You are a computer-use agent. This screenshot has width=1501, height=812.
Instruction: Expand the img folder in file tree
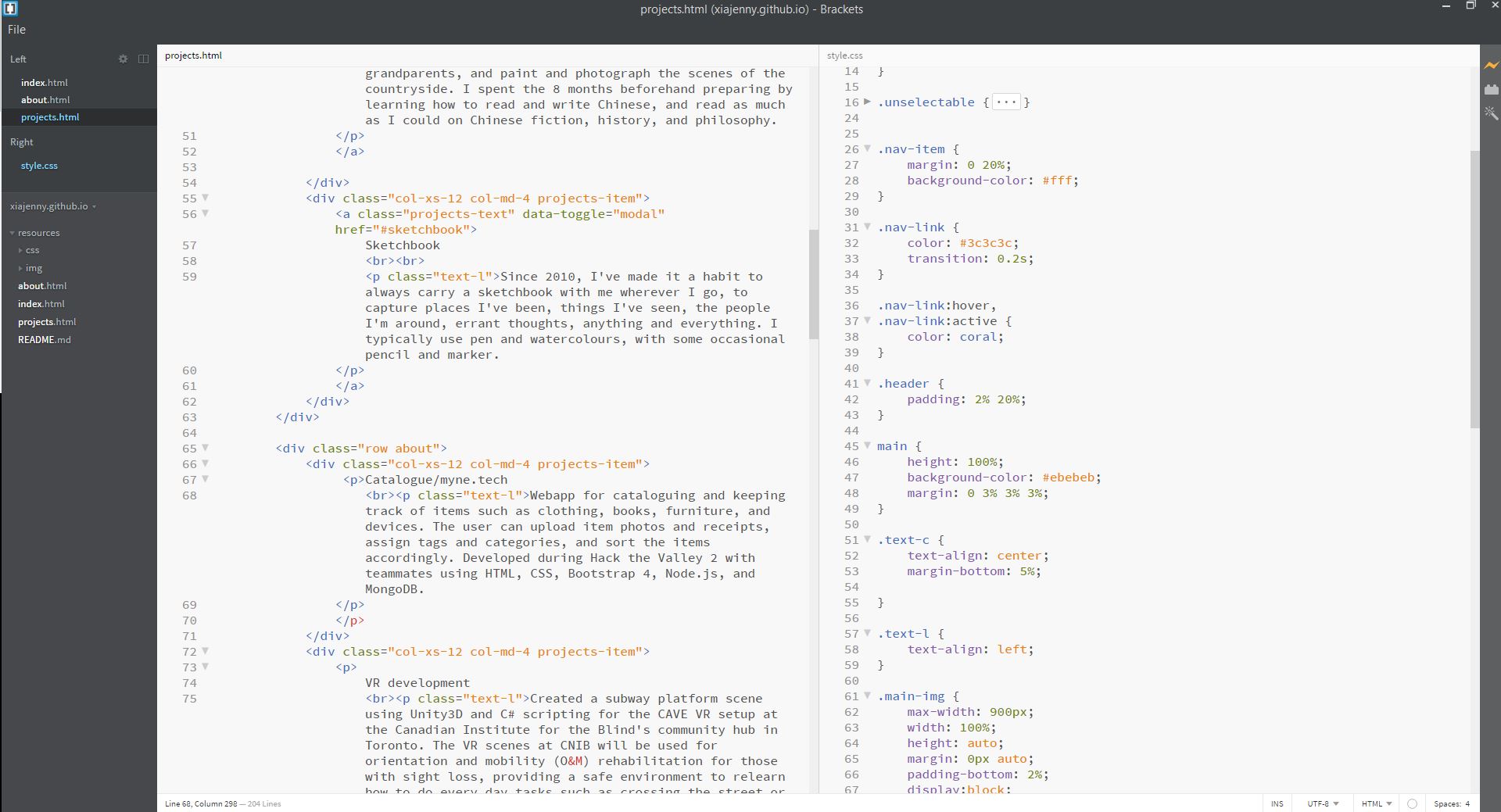click(x=20, y=268)
